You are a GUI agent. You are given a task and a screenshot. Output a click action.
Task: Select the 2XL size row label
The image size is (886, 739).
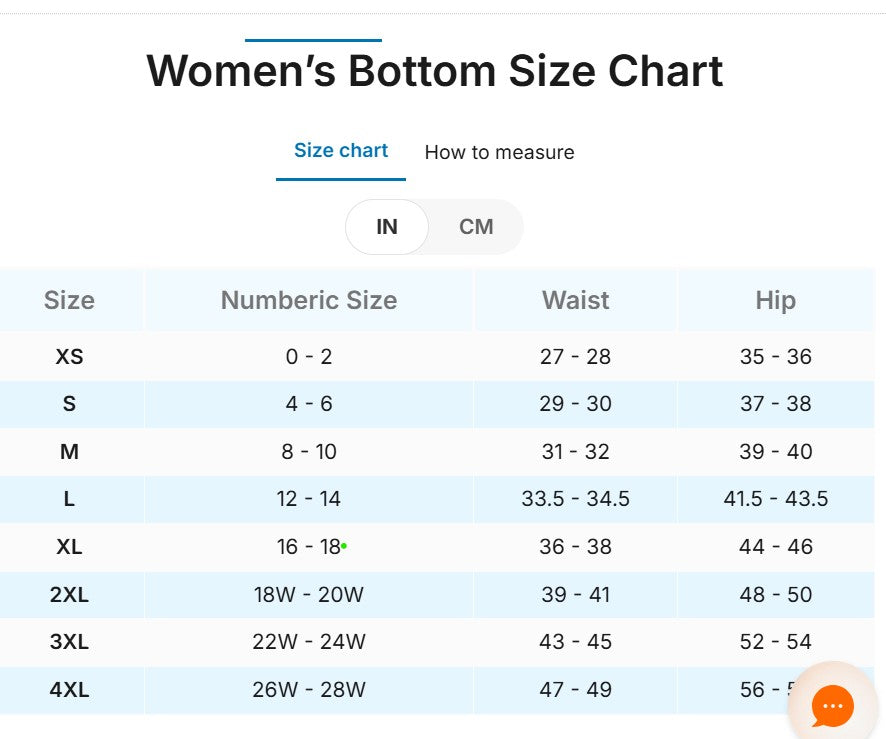69,595
